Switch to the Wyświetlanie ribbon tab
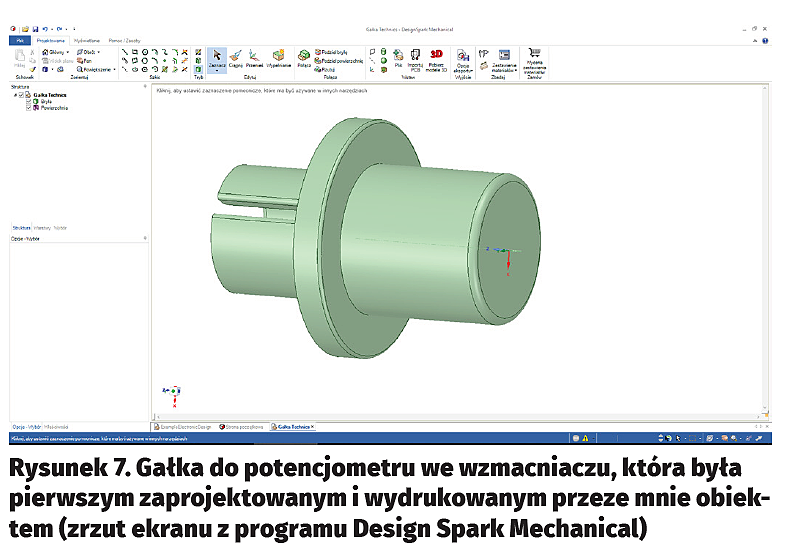Image resolution: width=789 pixels, height=551 pixels. (92, 40)
